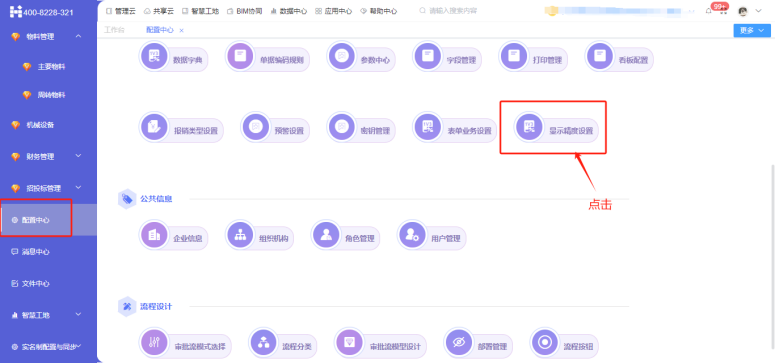Open 单据编码规则 settings icon

240,56
